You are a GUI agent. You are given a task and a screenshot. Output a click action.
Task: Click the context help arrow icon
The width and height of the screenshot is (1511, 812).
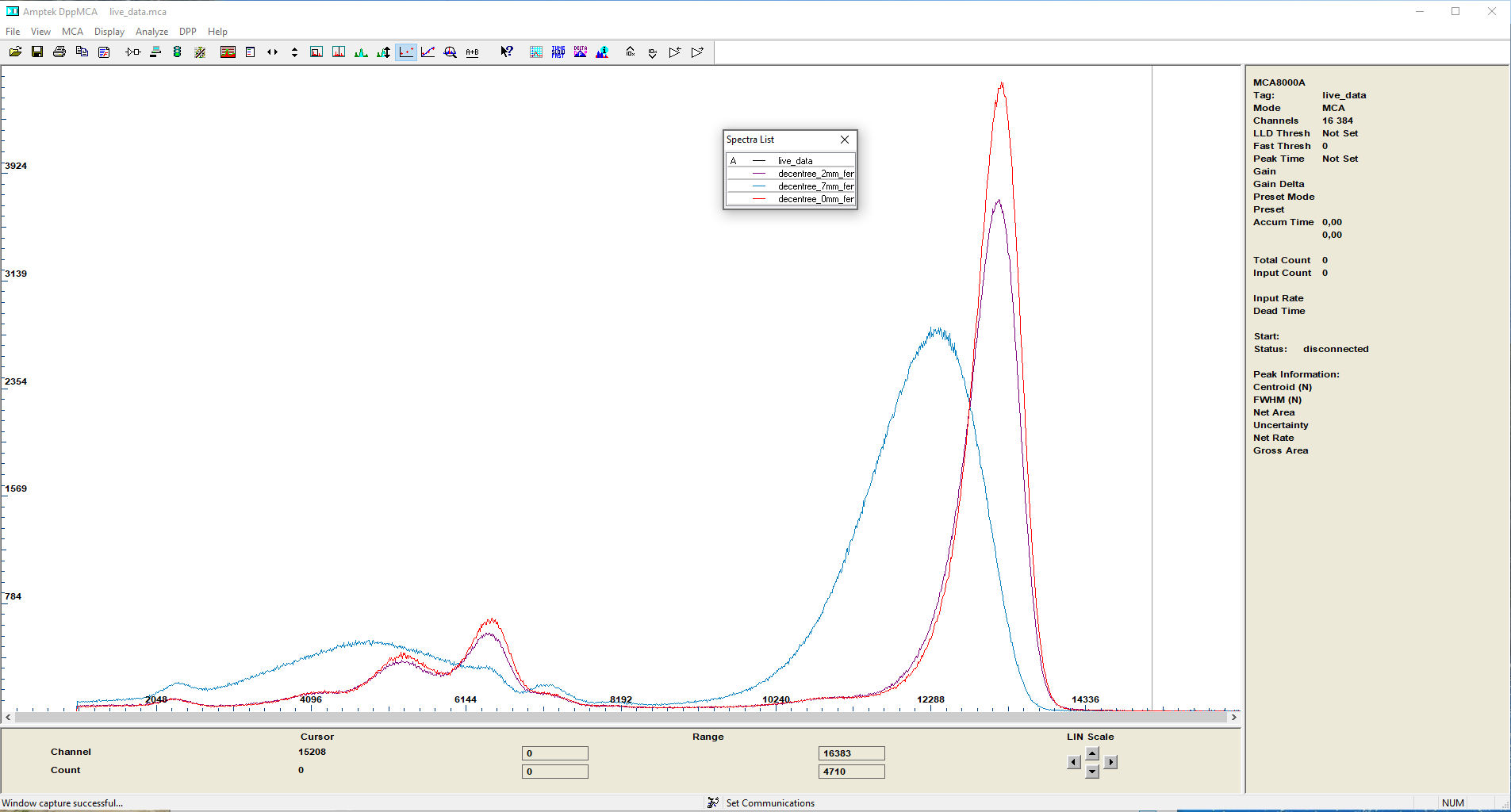(x=507, y=52)
